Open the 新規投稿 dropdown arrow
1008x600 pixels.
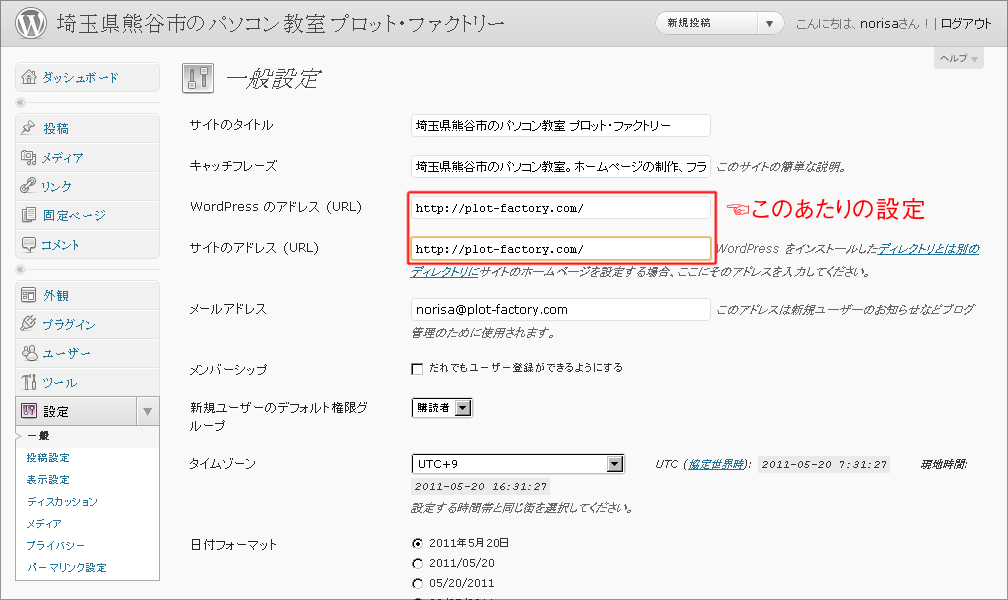[770, 24]
